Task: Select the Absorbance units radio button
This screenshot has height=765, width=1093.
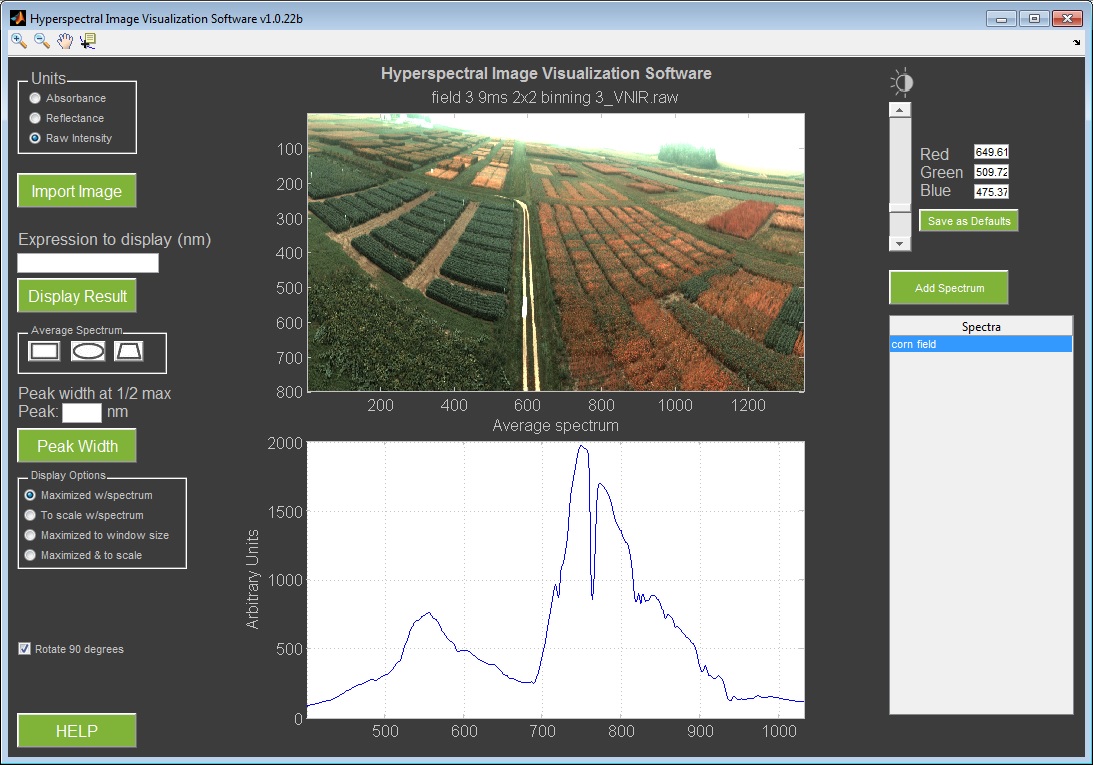Action: (33, 98)
